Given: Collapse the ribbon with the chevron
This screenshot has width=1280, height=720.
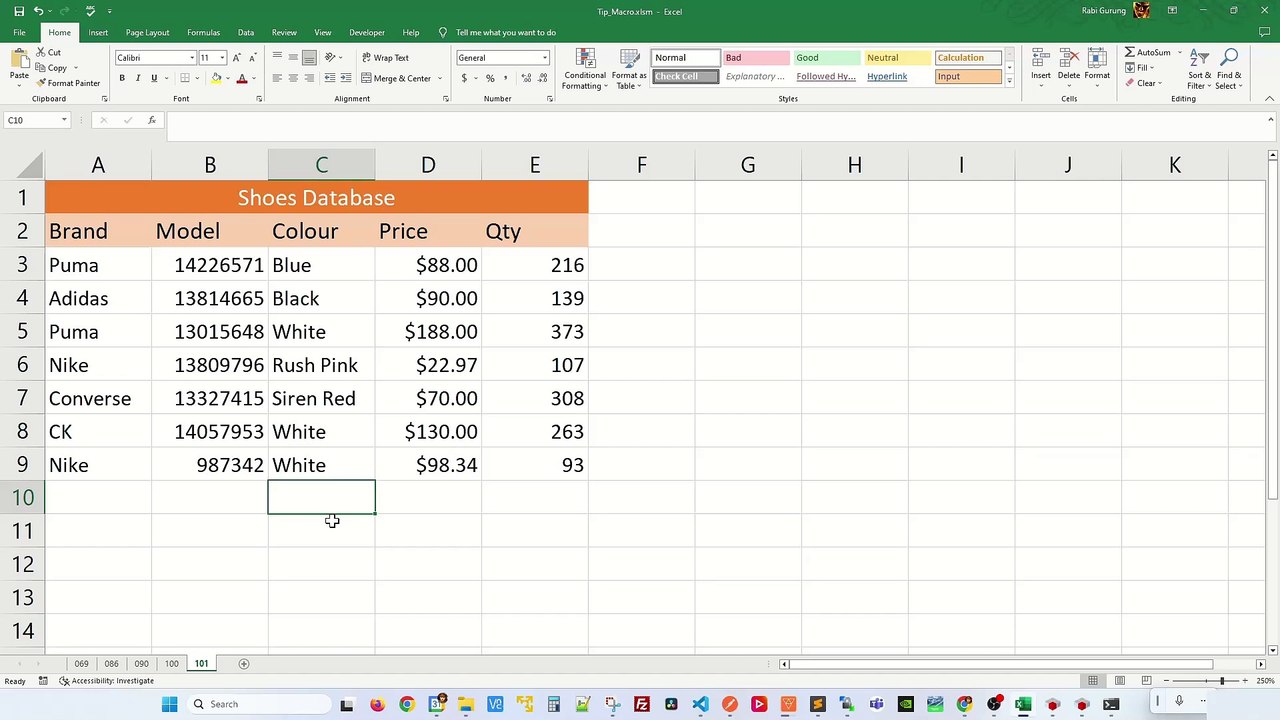Looking at the screenshot, I should 1270,98.
